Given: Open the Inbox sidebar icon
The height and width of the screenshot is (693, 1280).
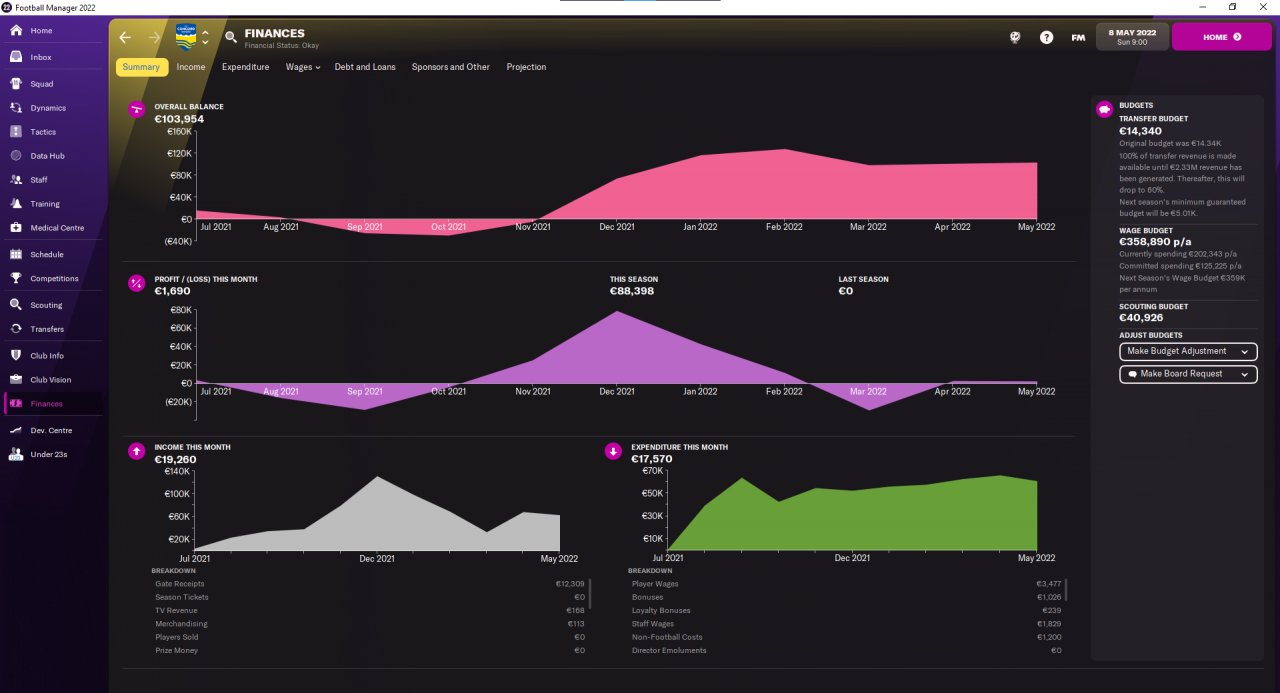Looking at the screenshot, I should click(16, 57).
